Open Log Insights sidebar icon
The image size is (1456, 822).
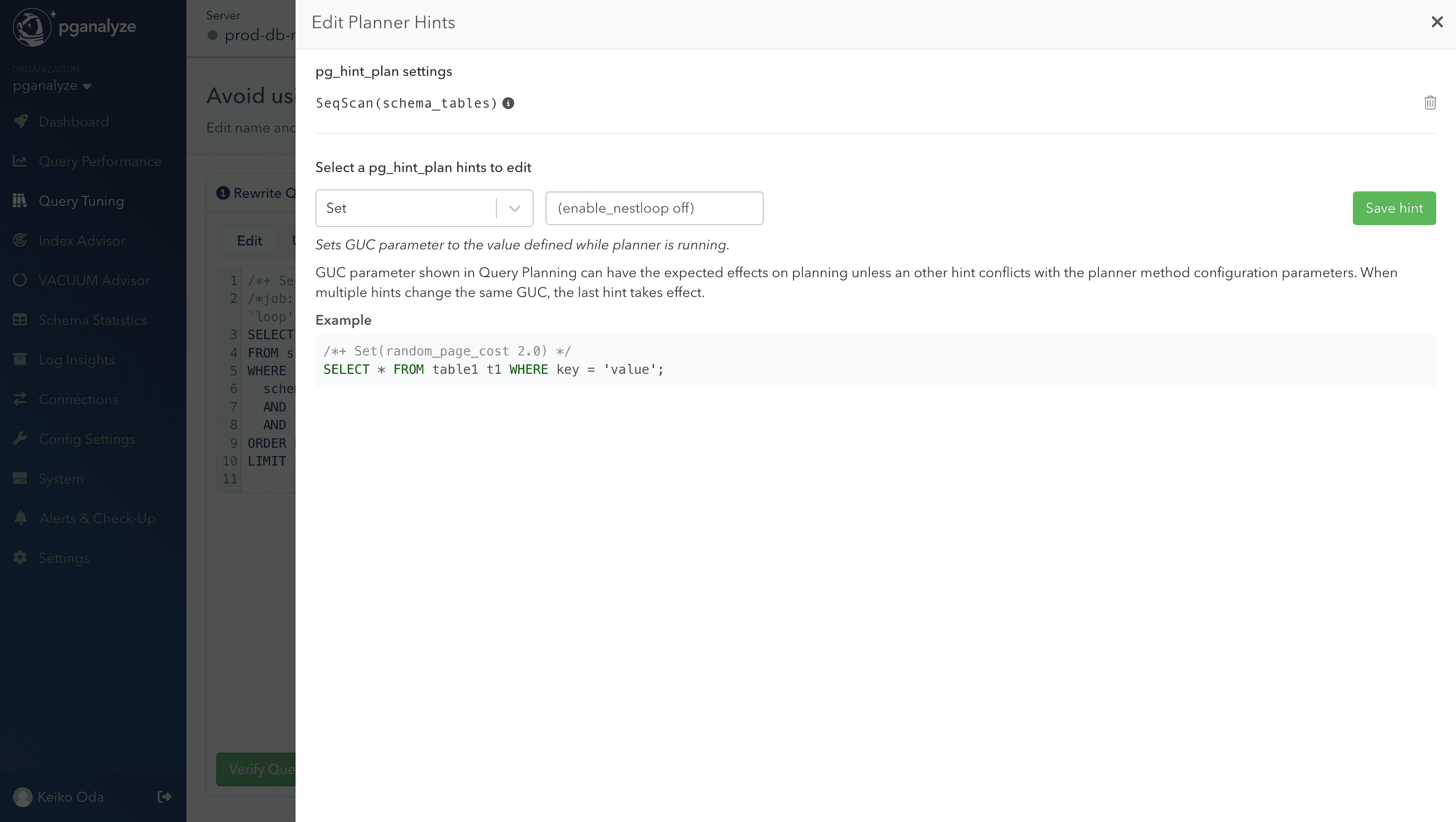coord(20,359)
